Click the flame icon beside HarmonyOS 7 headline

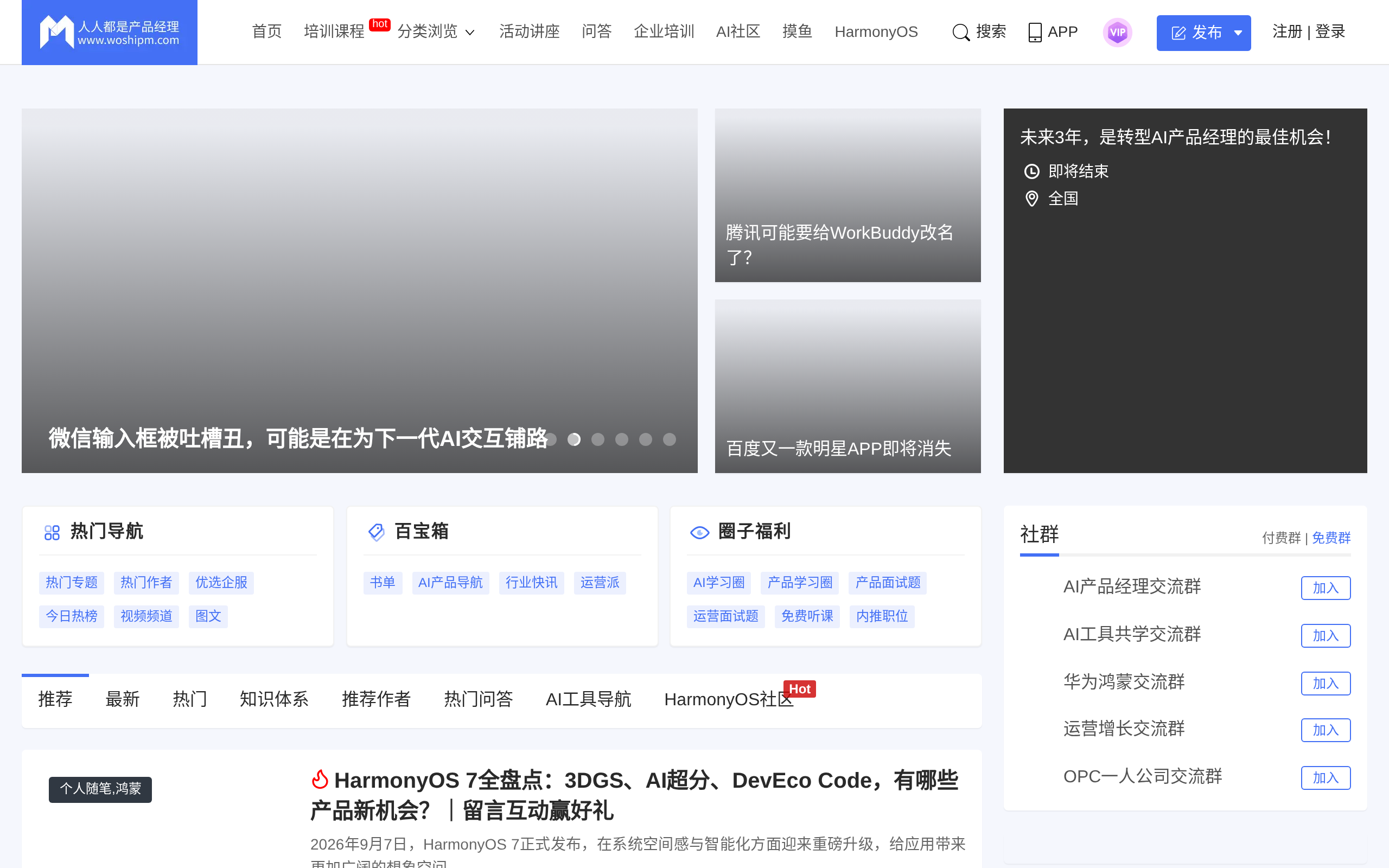(x=320, y=780)
